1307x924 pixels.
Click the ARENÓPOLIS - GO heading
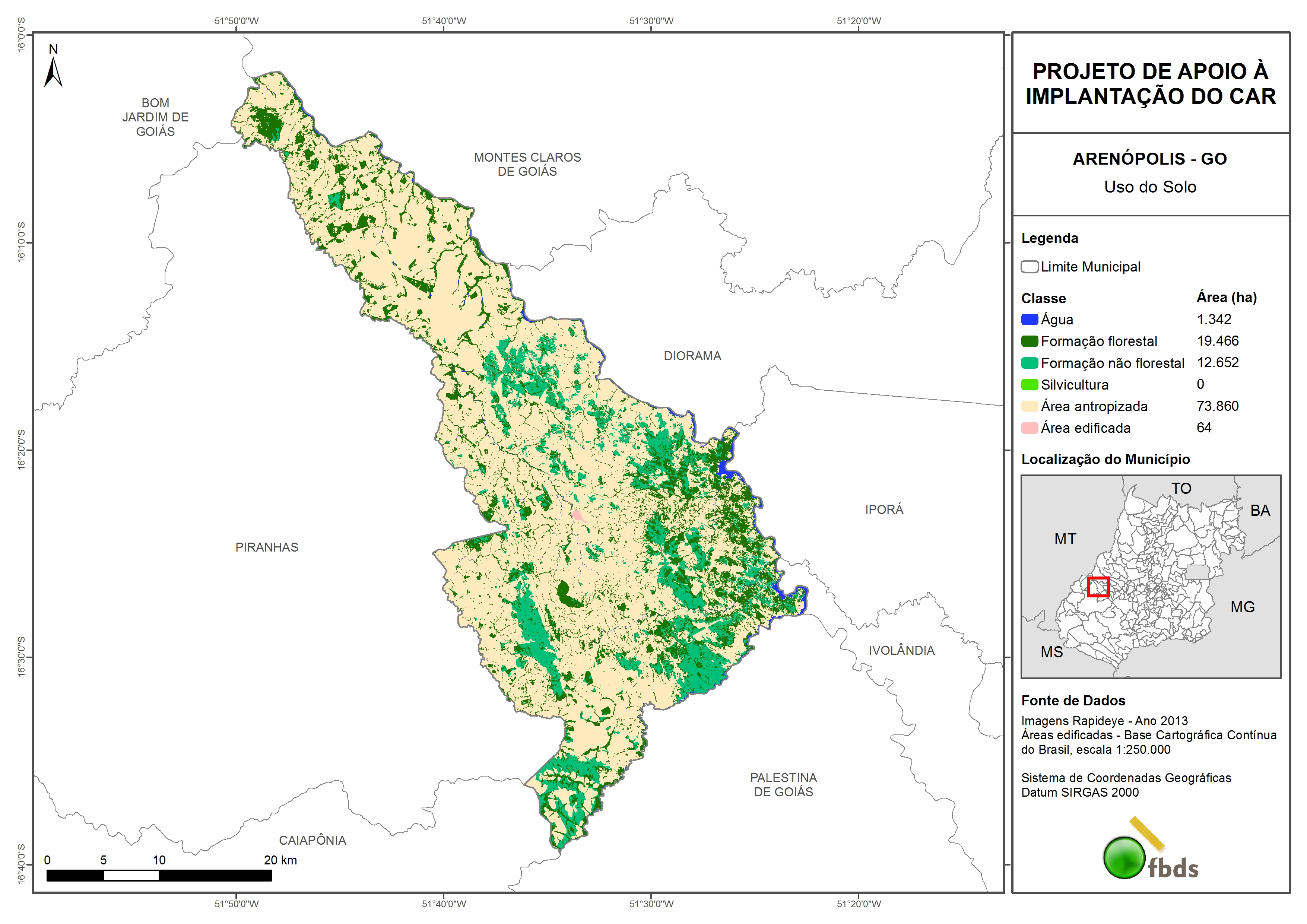pos(1149,159)
